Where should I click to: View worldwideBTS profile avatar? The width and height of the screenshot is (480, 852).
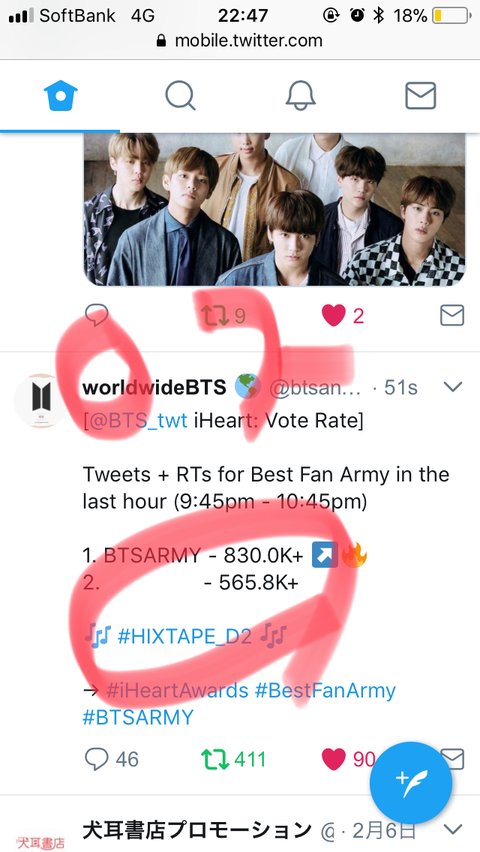[x=41, y=400]
